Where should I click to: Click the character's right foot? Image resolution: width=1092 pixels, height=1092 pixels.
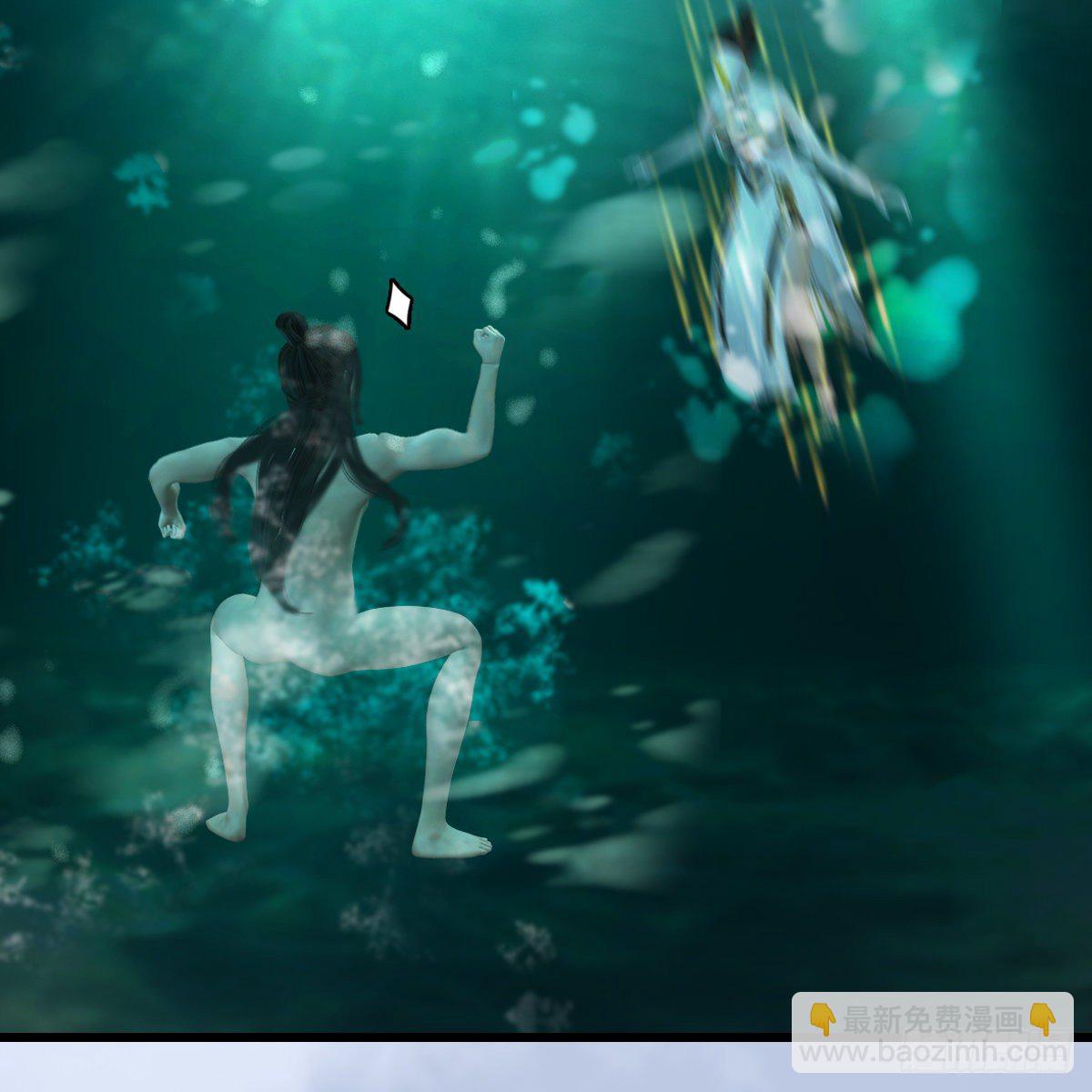452,844
